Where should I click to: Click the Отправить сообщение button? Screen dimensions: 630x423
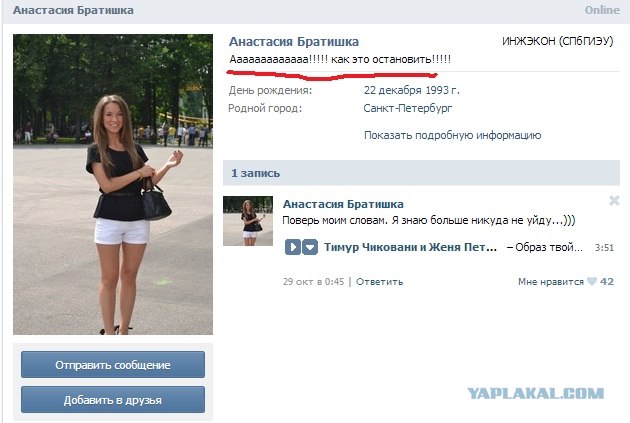point(113,364)
